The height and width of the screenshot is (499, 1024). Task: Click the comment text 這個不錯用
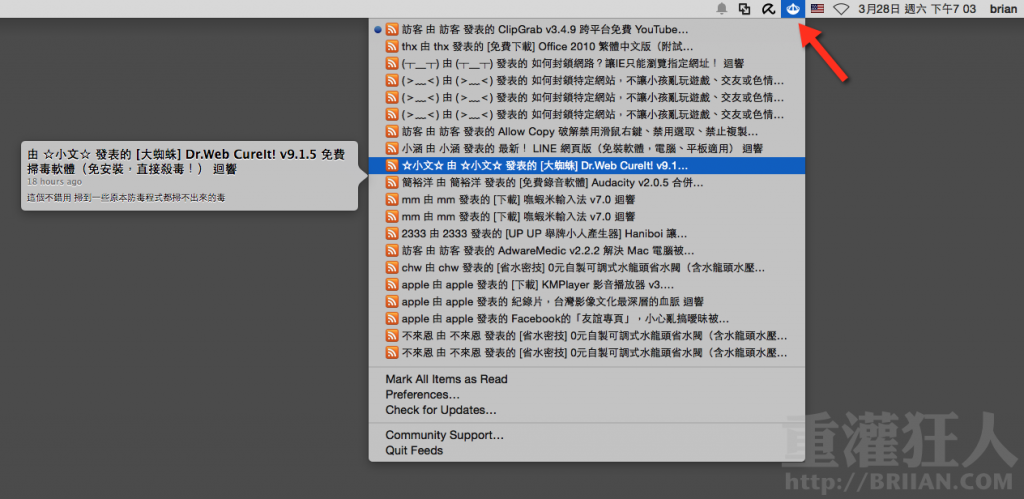[x=126, y=197]
